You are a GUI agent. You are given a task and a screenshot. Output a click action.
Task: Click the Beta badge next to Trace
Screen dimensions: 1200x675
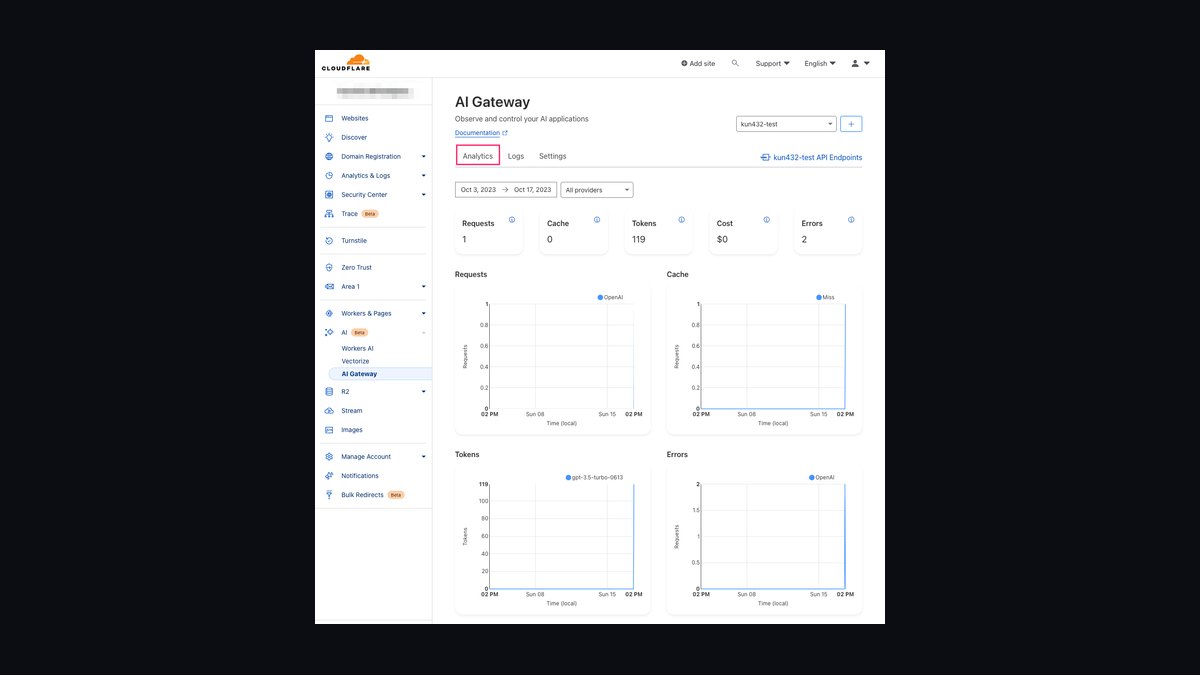(x=370, y=213)
